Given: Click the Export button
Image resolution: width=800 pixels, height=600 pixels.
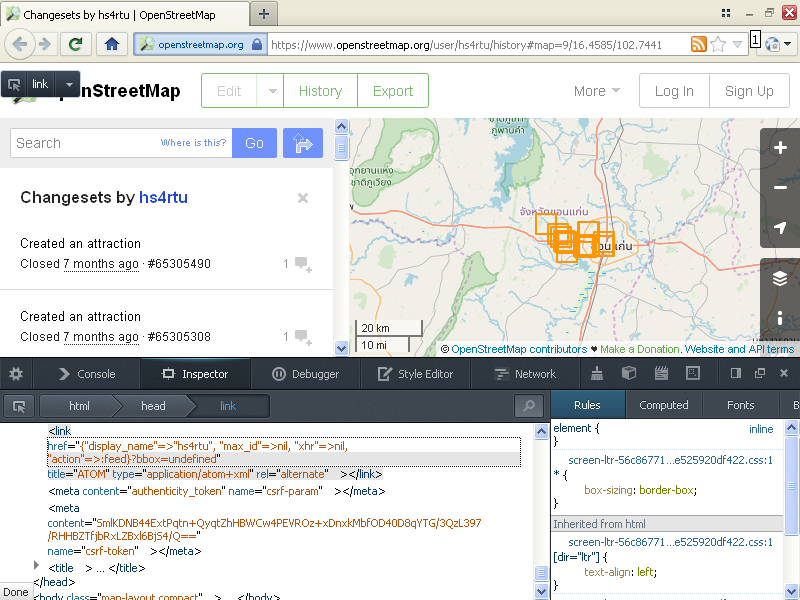Looking at the screenshot, I should click(393, 91).
